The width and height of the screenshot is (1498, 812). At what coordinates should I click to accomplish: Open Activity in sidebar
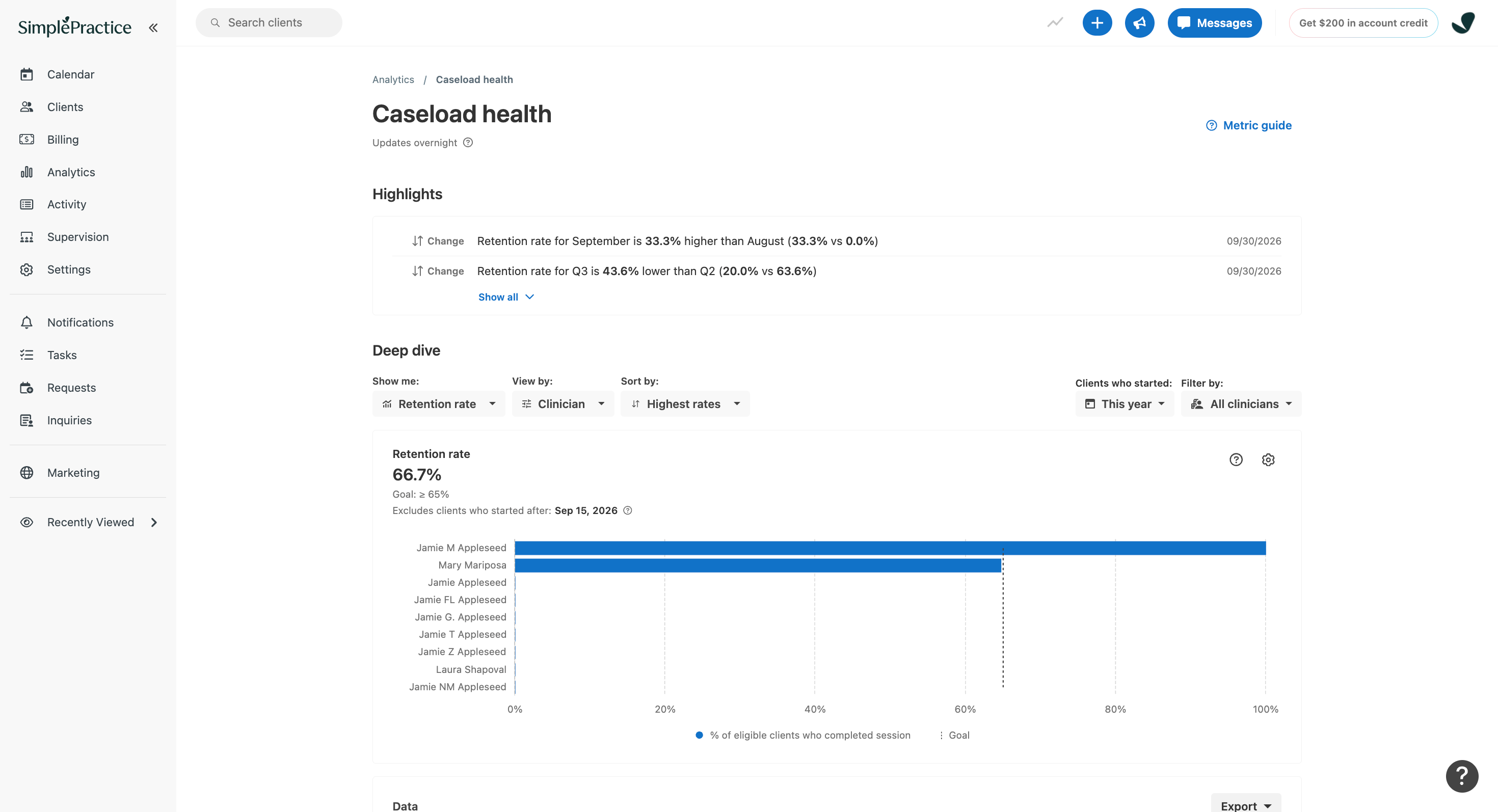[x=66, y=205]
